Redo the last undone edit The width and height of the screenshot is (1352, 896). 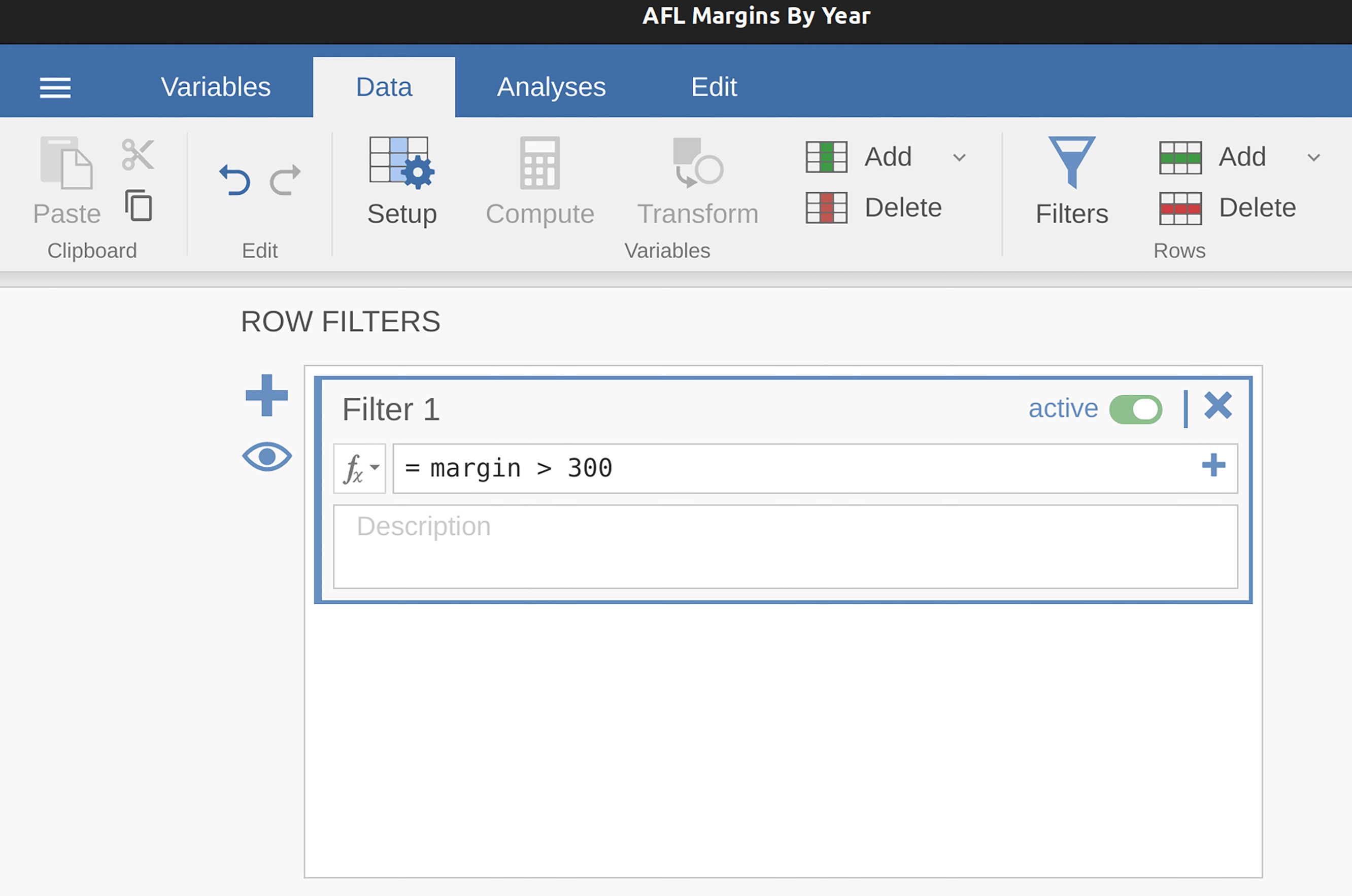[285, 180]
